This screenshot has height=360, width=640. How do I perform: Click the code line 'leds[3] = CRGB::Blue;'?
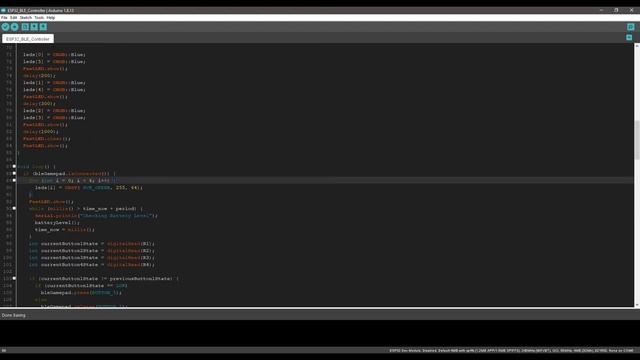54,118
